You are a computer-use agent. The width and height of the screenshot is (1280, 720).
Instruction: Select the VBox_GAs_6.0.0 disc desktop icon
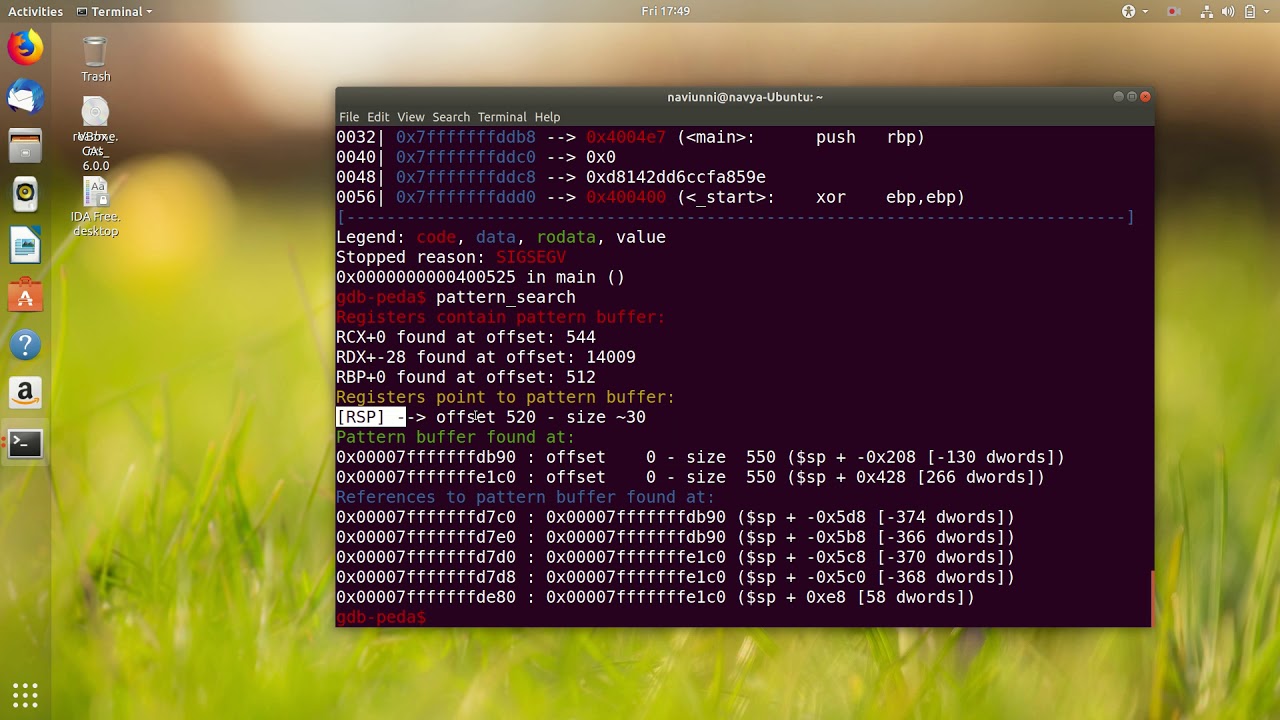click(x=95, y=134)
